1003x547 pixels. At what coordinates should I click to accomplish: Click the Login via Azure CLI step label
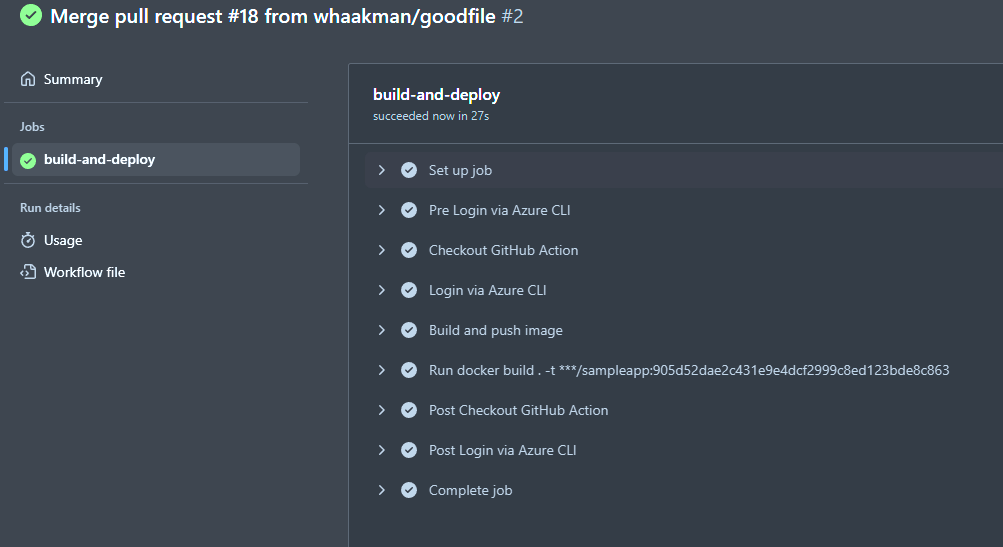coord(487,290)
